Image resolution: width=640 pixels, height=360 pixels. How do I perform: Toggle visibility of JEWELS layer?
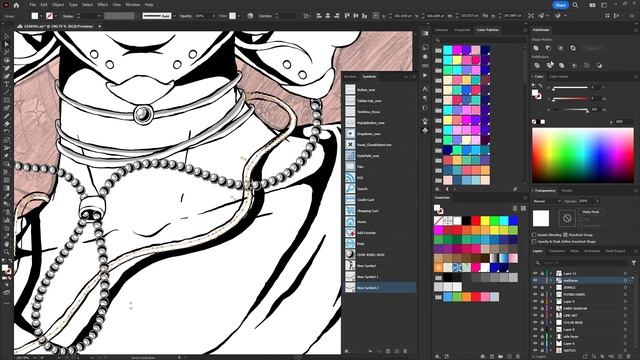[x=535, y=287]
